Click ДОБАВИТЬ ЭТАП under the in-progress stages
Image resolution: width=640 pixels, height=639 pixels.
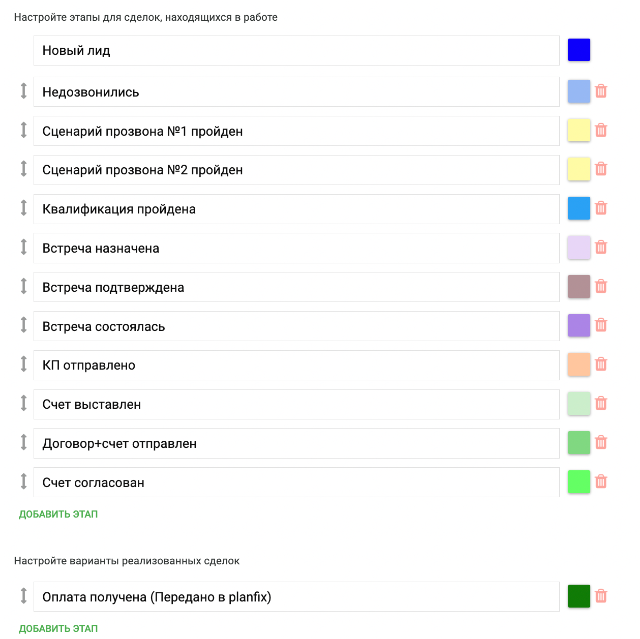(x=58, y=514)
